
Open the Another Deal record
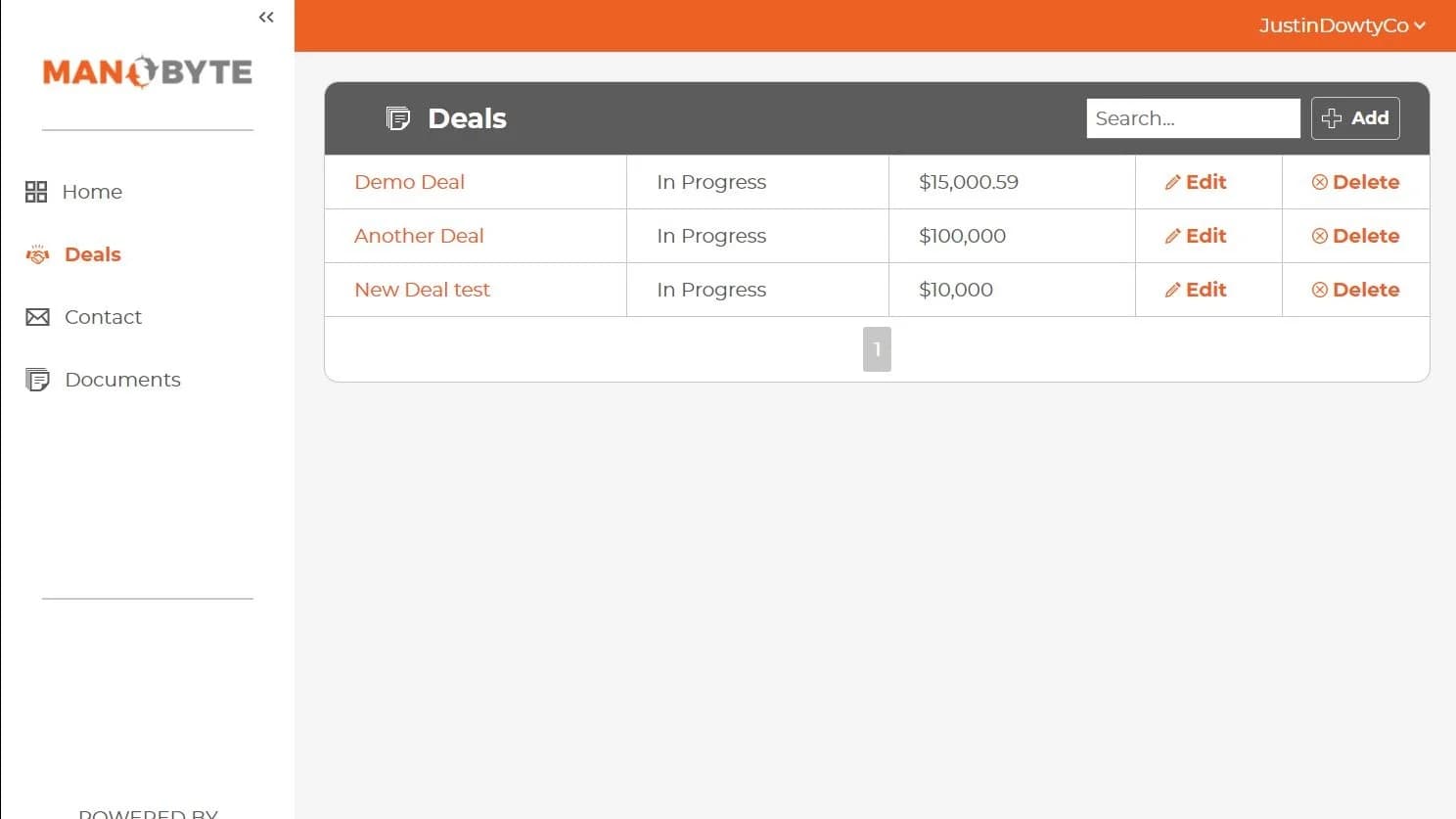pyautogui.click(x=419, y=236)
